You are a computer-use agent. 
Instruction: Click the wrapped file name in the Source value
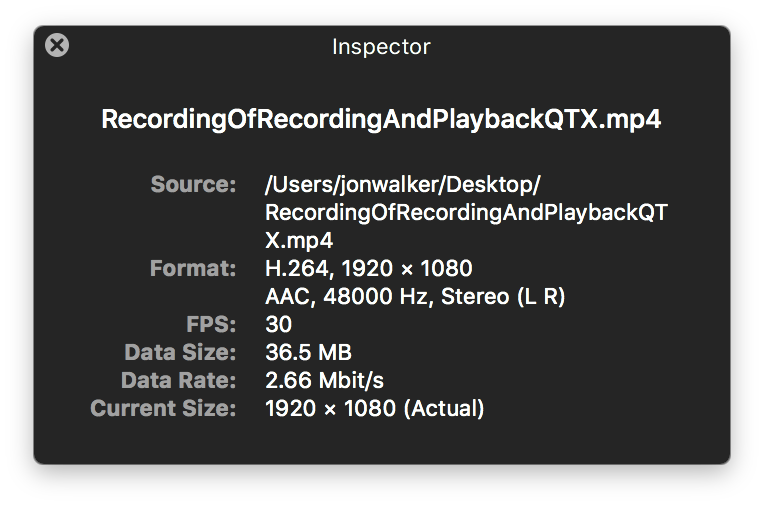click(x=466, y=212)
